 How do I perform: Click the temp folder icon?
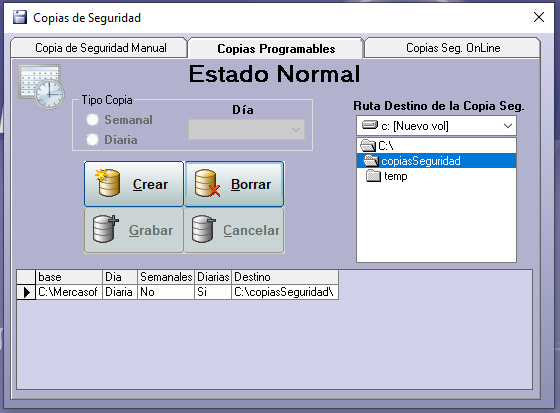pos(374,176)
